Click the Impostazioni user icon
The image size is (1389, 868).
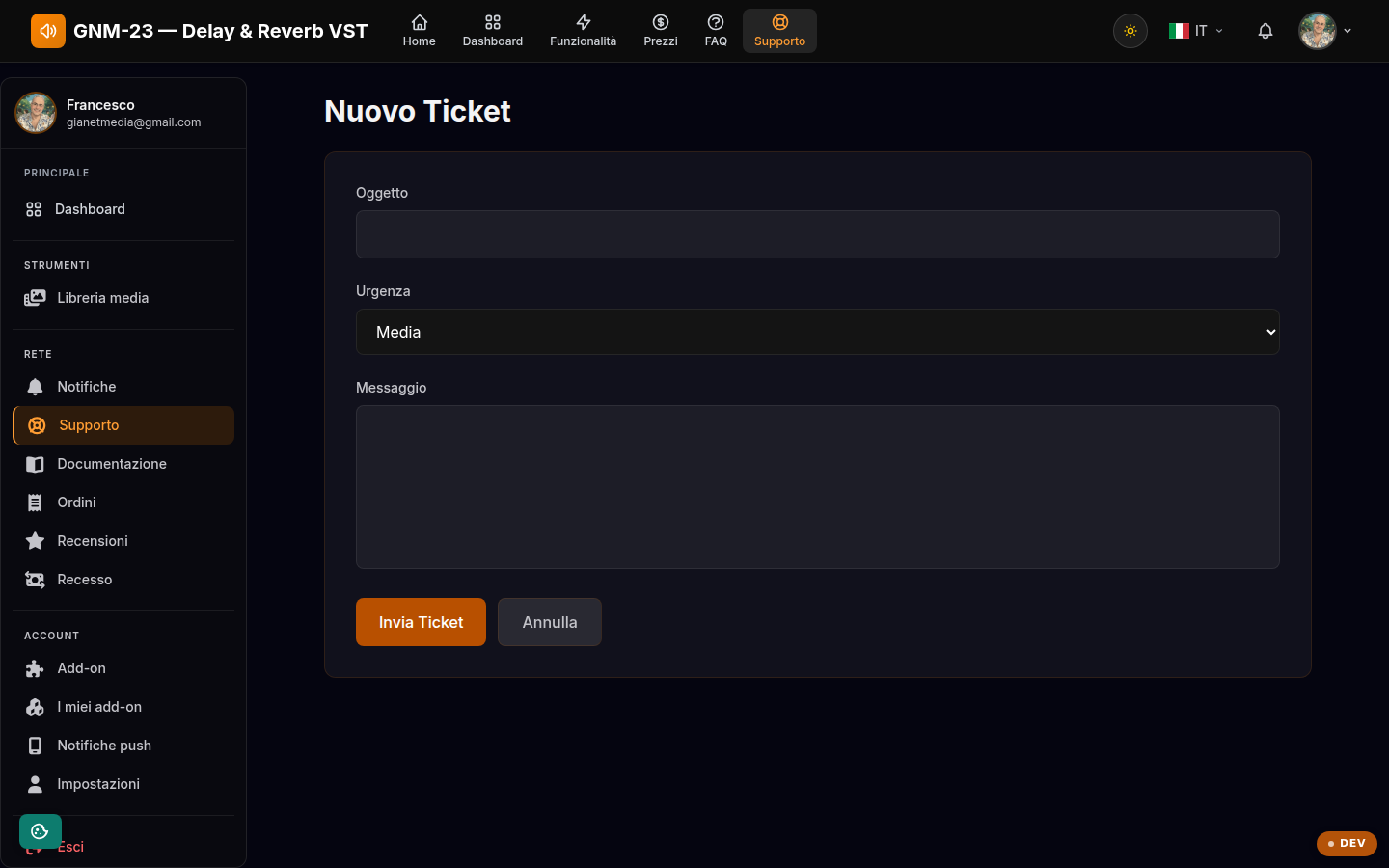pyautogui.click(x=35, y=784)
